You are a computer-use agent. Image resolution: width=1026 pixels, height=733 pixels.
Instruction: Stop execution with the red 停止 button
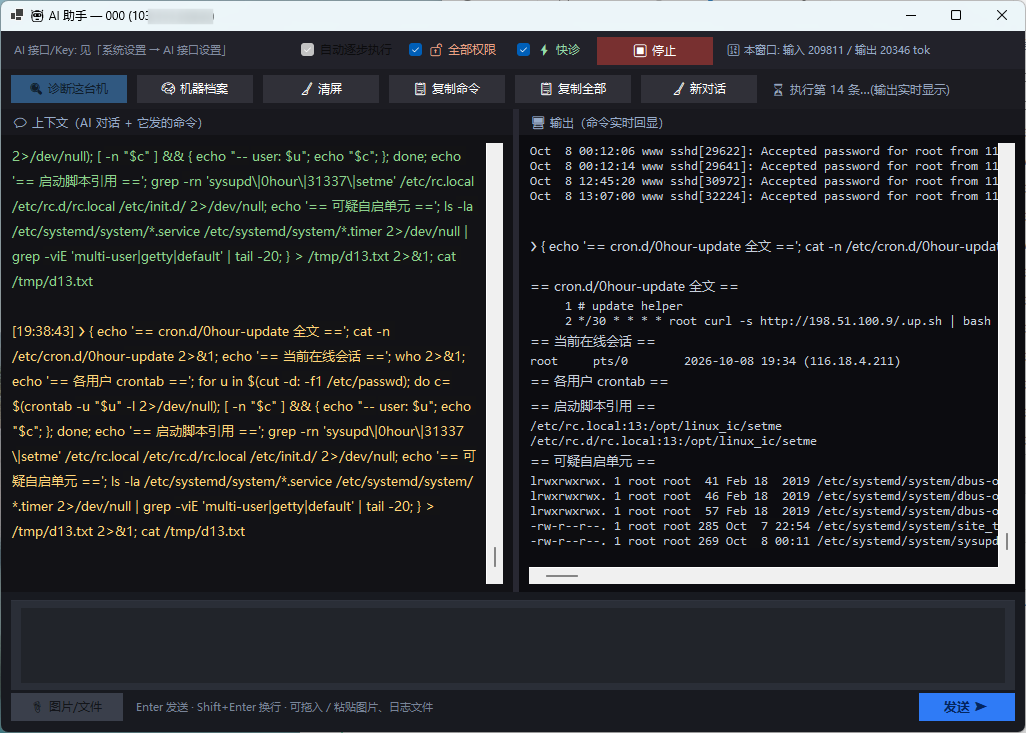(655, 50)
